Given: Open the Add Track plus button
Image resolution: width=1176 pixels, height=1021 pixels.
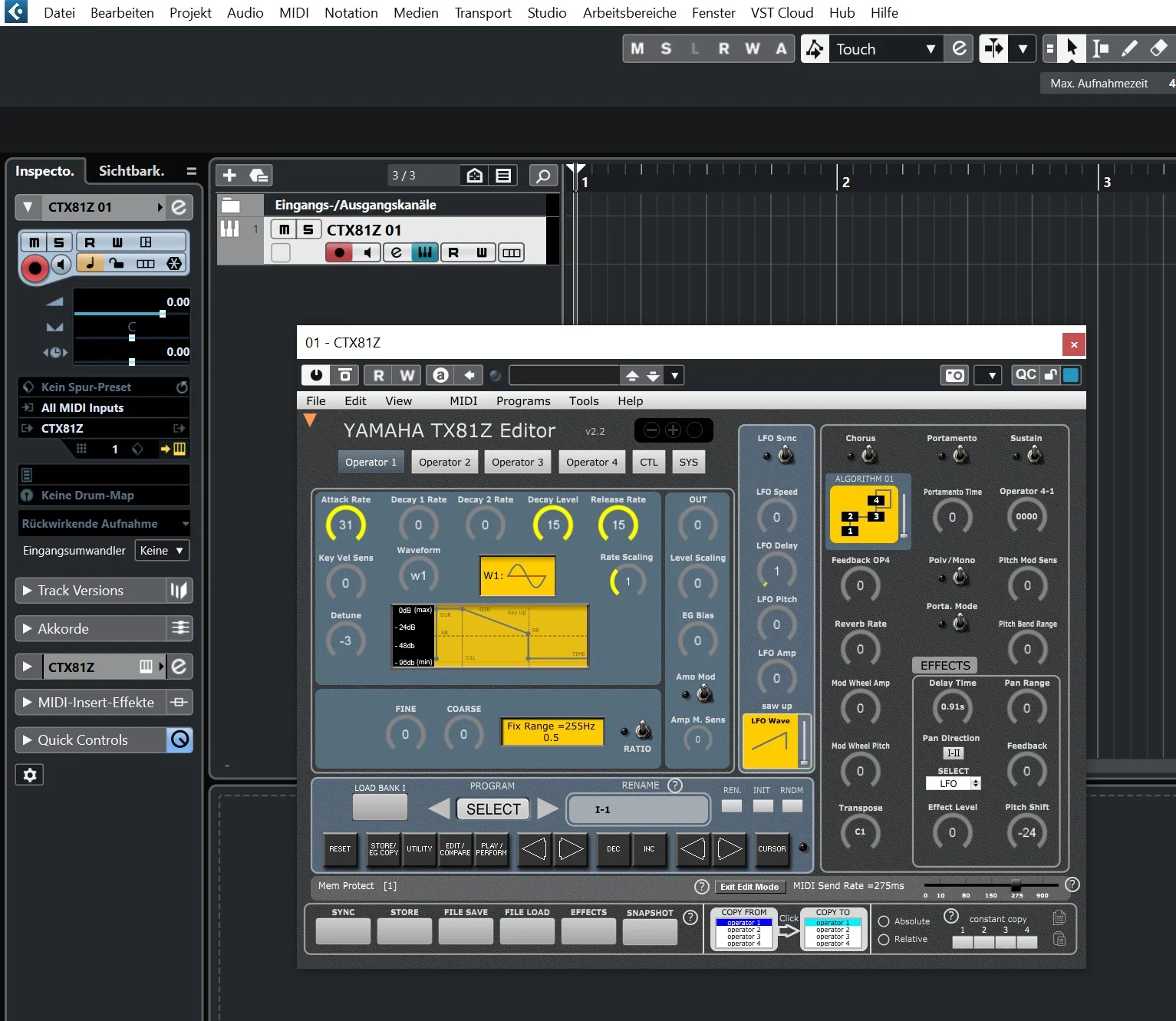Looking at the screenshot, I should pyautogui.click(x=229, y=175).
